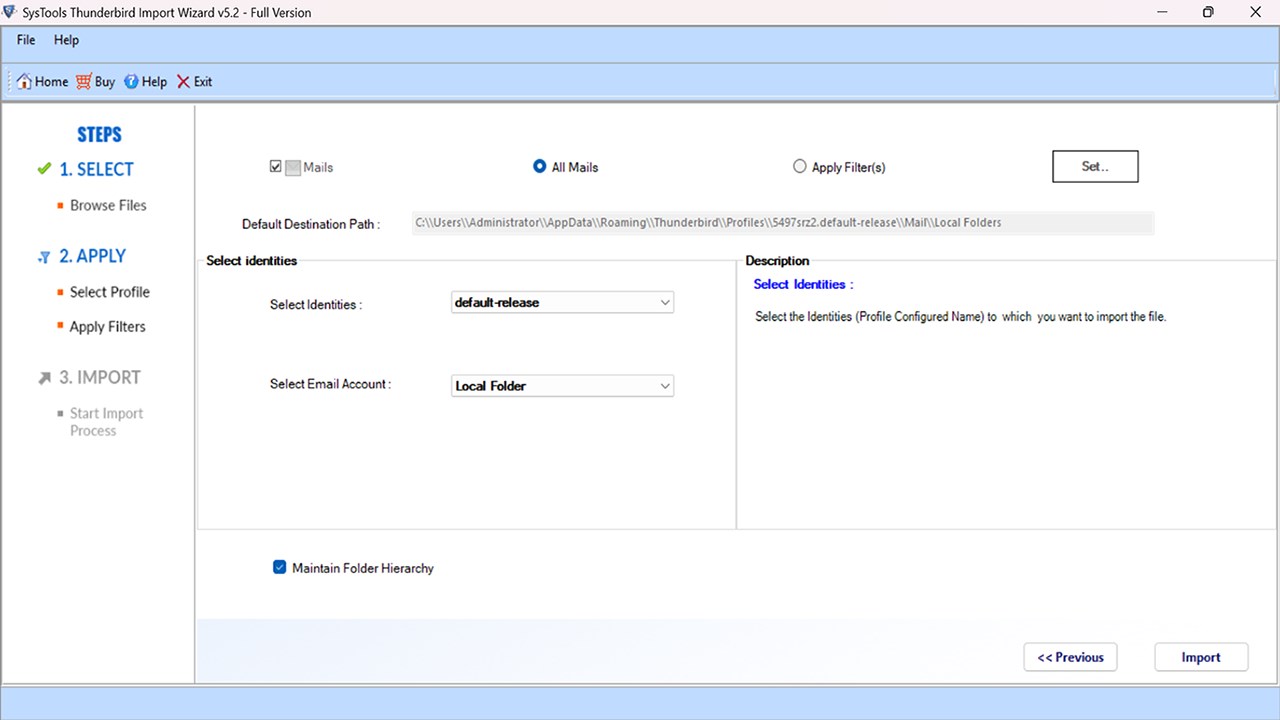This screenshot has width=1280, height=720.
Task: Click the red Exit icon
Action: tap(183, 82)
